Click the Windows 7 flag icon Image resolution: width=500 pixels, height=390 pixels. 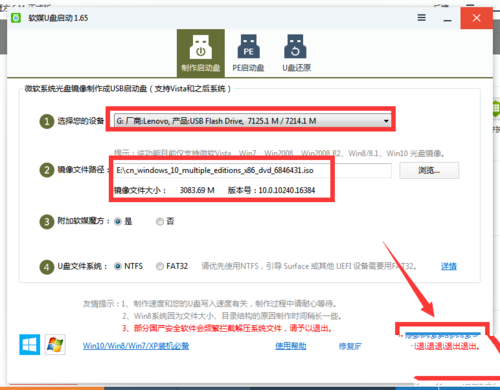click(x=55, y=344)
